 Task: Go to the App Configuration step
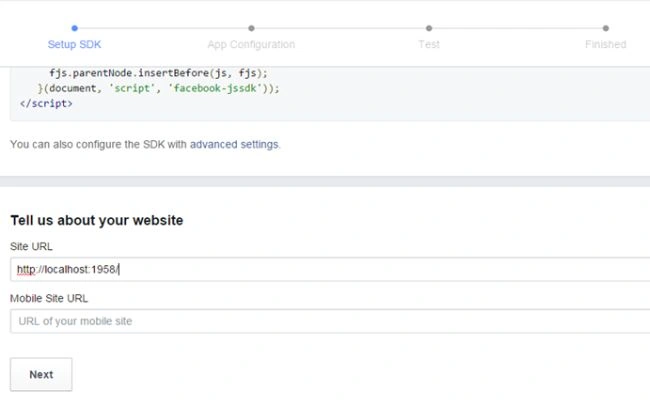click(251, 44)
